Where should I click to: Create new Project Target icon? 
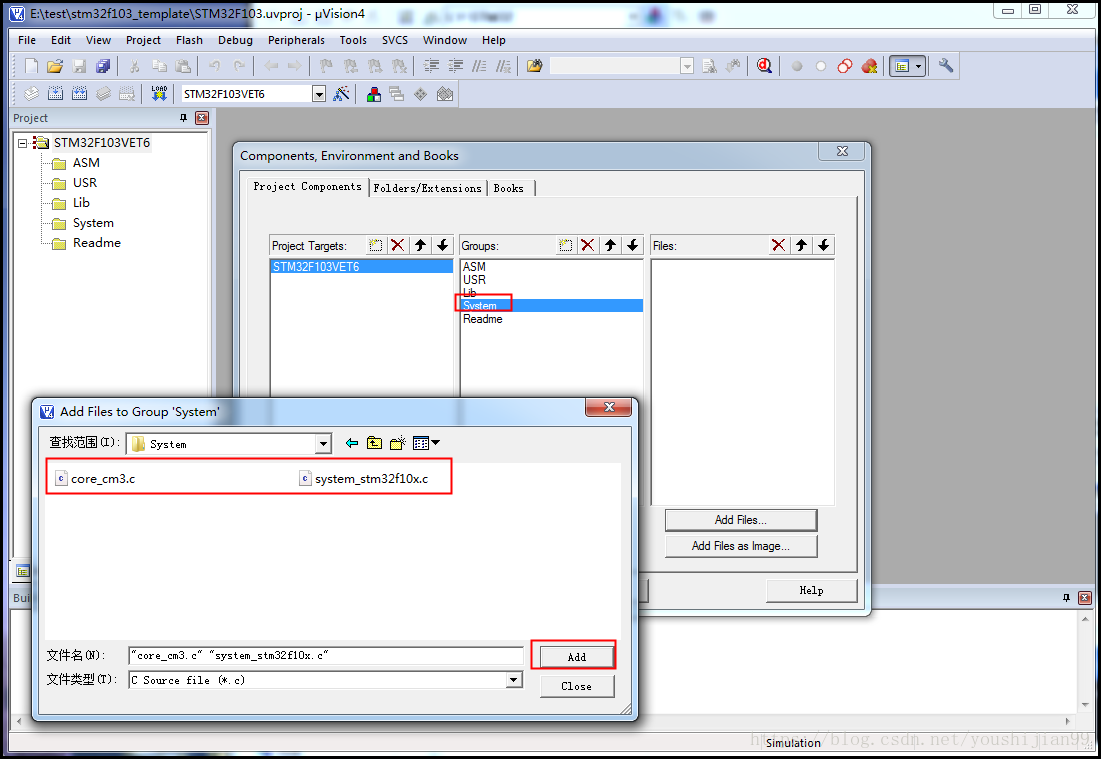click(x=376, y=245)
